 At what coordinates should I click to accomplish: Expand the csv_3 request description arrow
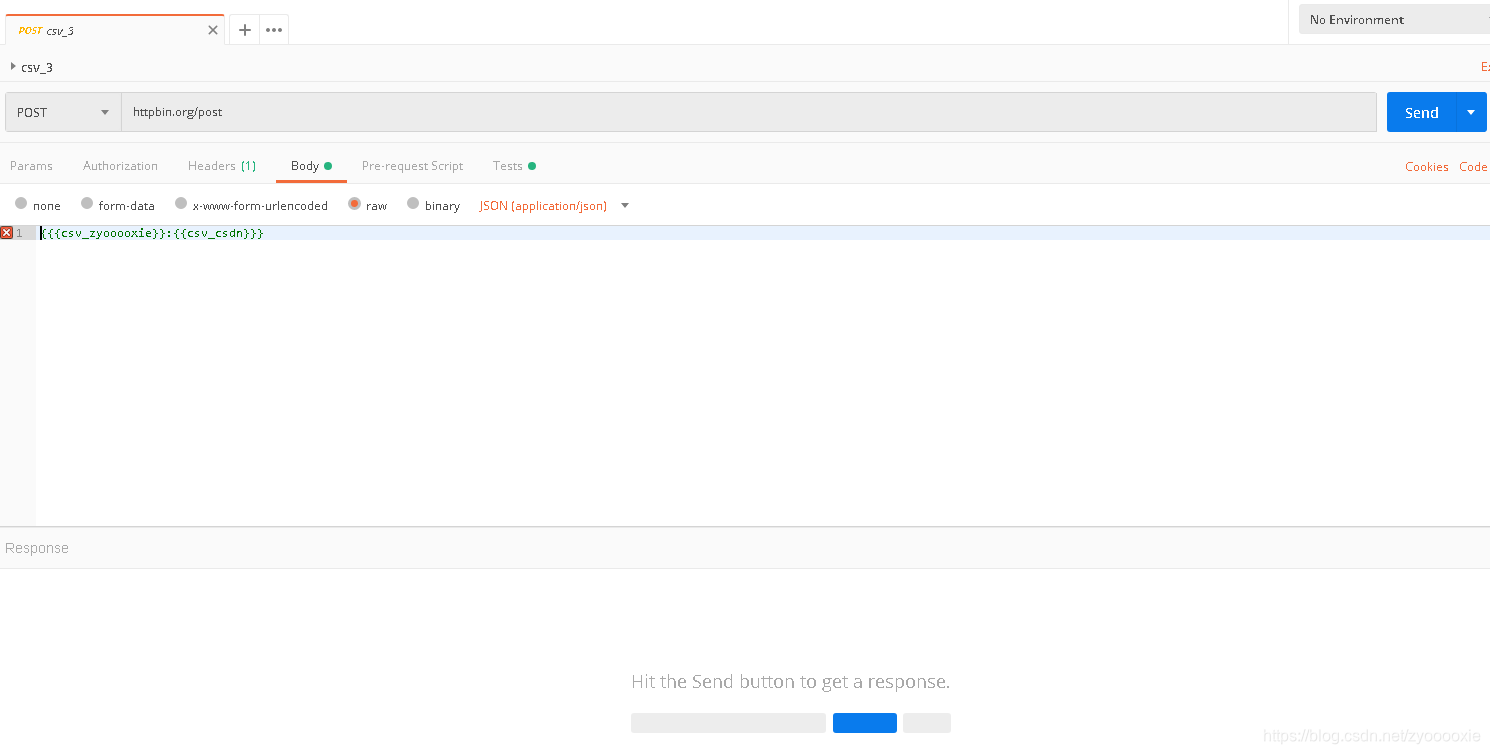tap(13, 66)
